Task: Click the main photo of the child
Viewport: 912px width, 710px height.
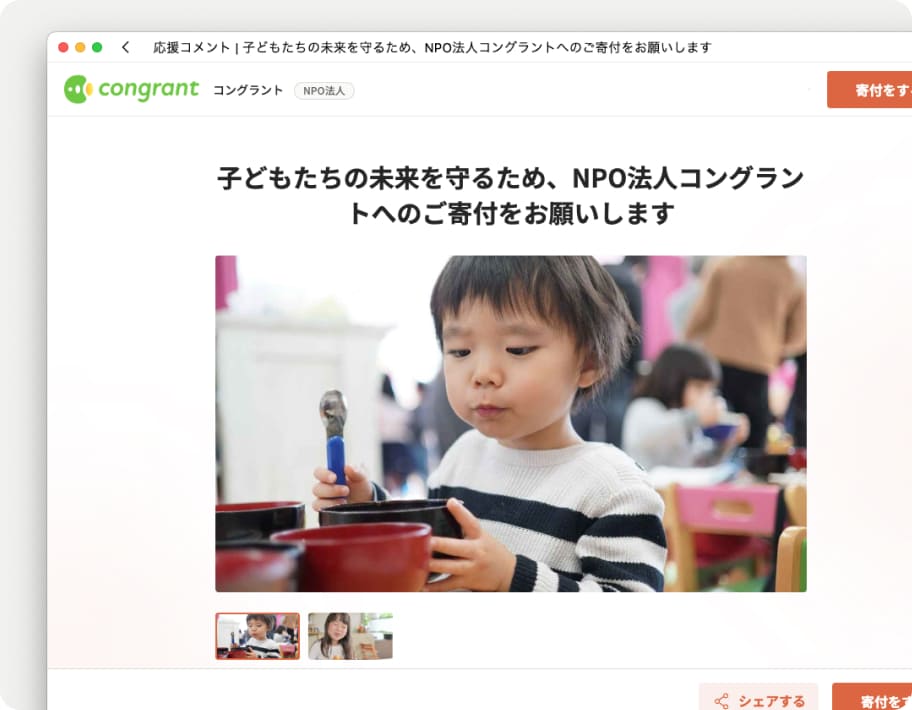Action: (511, 424)
